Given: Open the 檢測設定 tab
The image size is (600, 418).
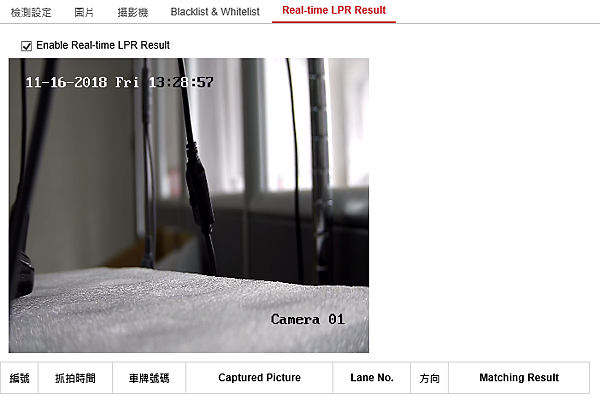Looking at the screenshot, I should tap(31, 12).
